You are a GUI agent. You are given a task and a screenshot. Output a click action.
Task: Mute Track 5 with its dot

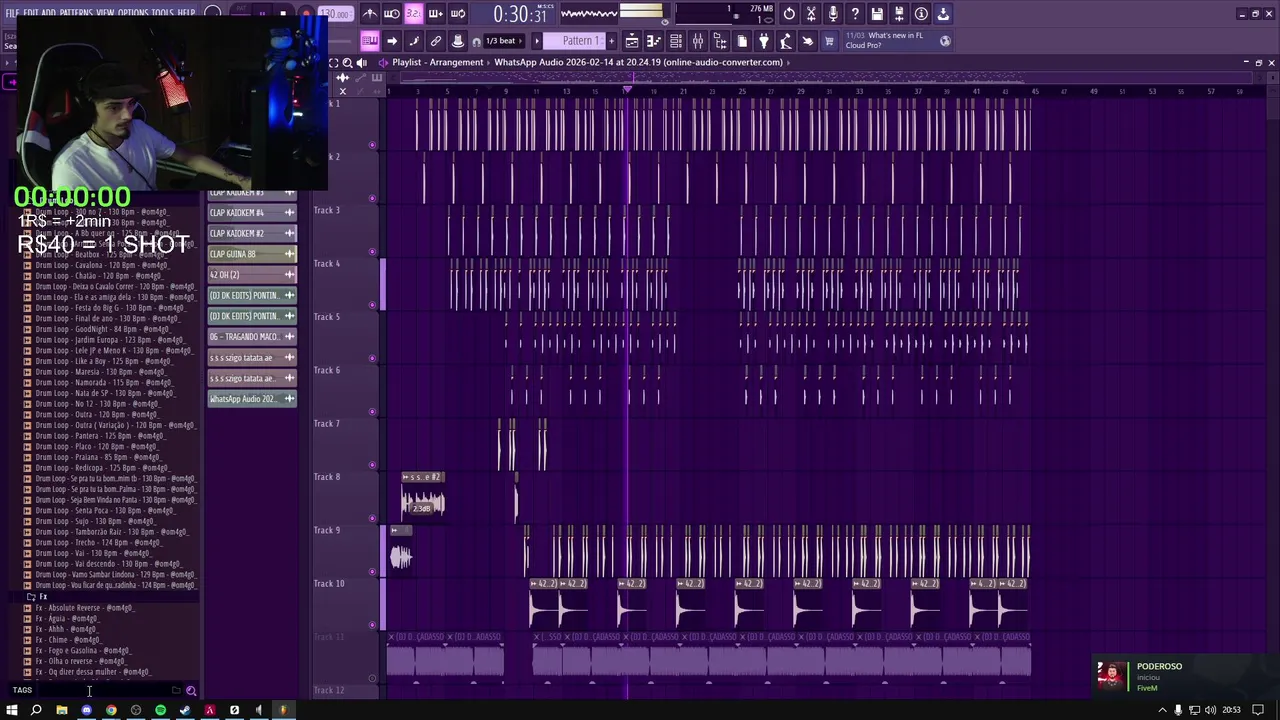[373, 358]
